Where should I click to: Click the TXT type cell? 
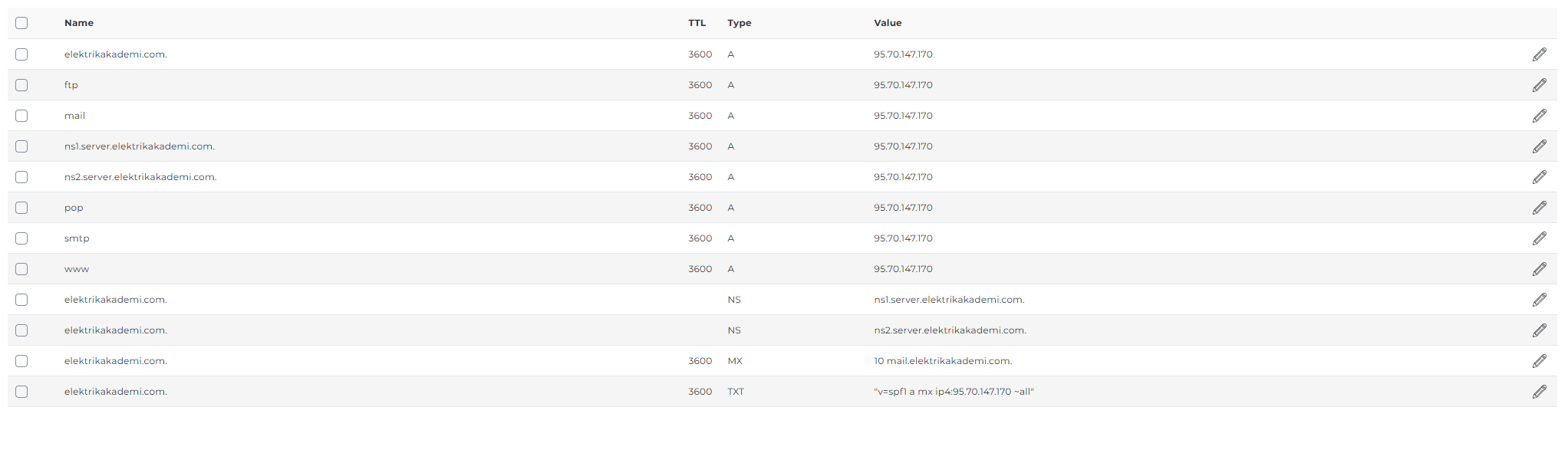click(x=736, y=392)
